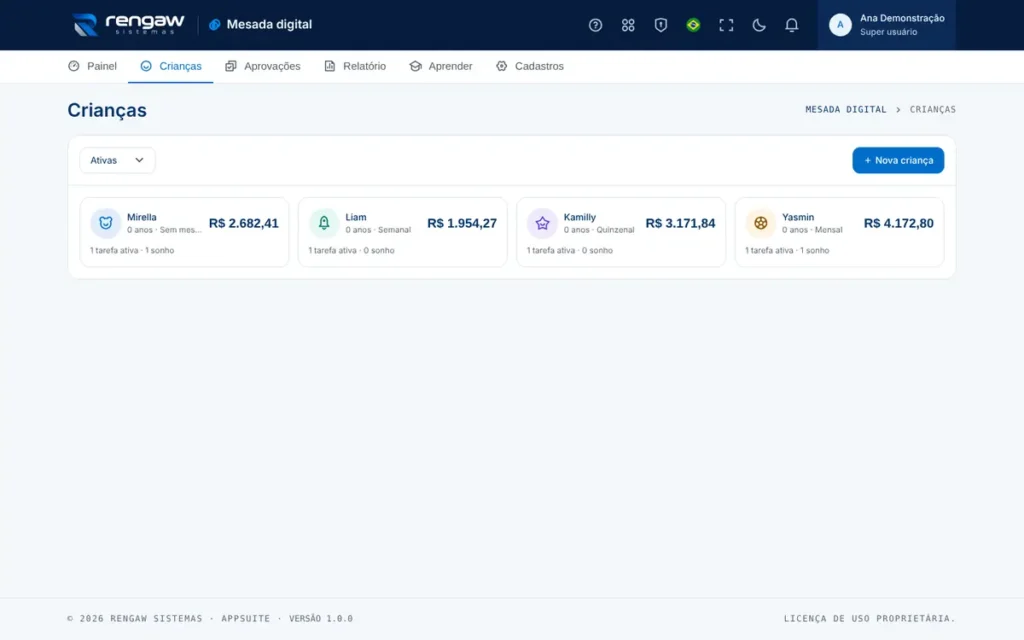Click Liam's '1 tarefa ativa · 0 sonho' text

coord(351,250)
